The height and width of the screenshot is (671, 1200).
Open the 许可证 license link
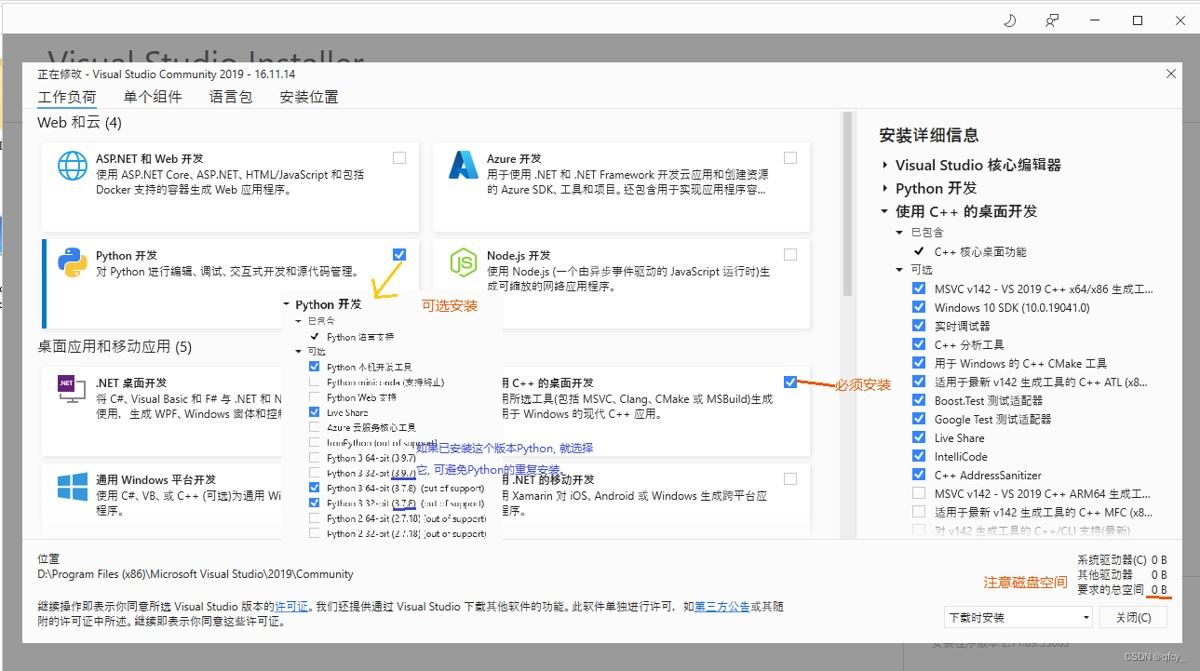(292, 607)
